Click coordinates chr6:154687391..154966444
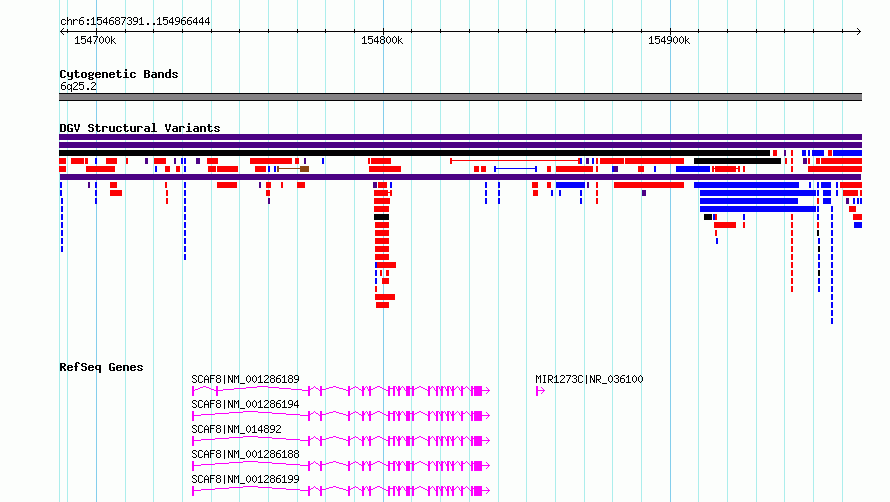The image size is (890, 502). tap(135, 21)
